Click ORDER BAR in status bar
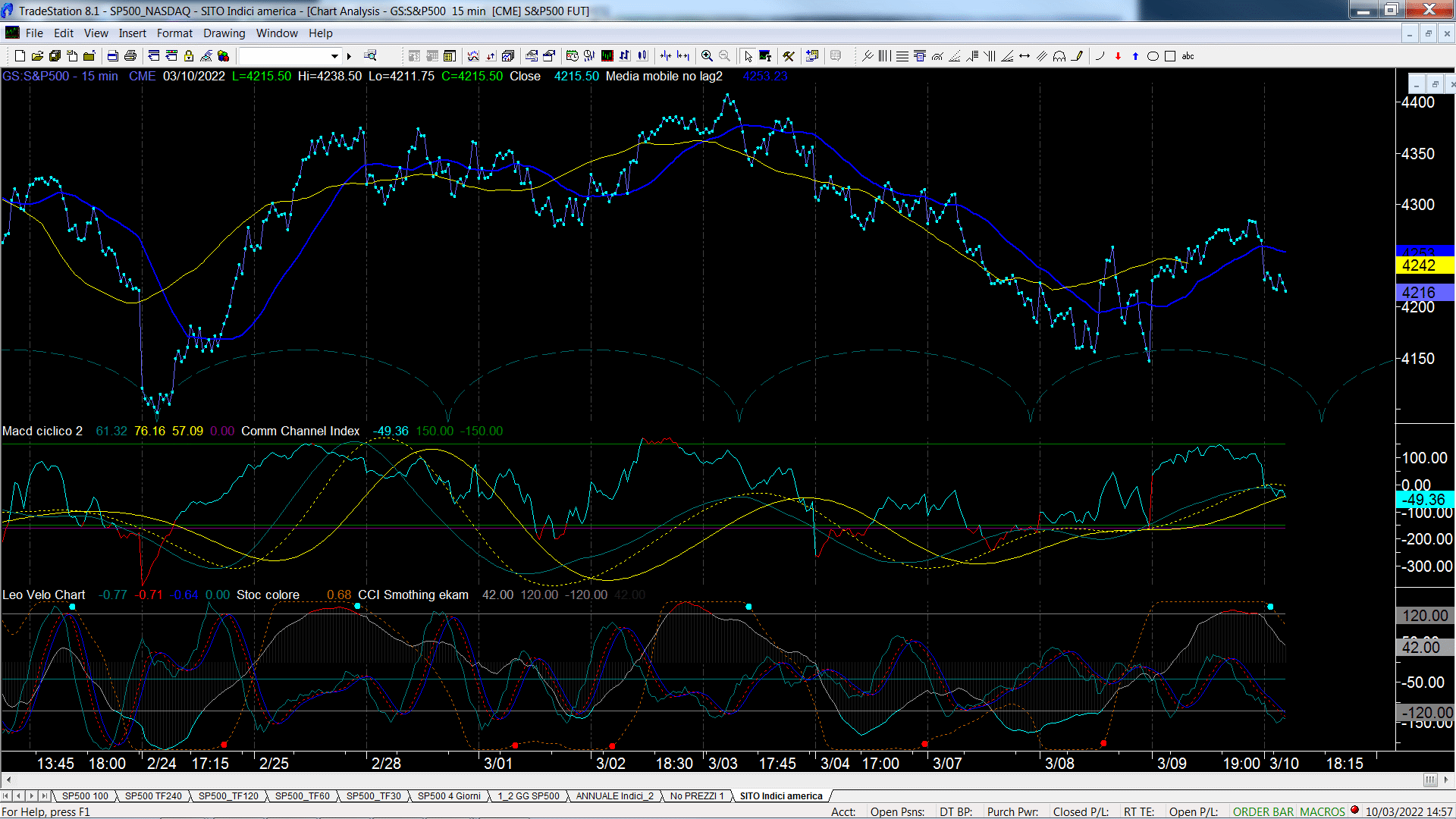 point(1263,812)
